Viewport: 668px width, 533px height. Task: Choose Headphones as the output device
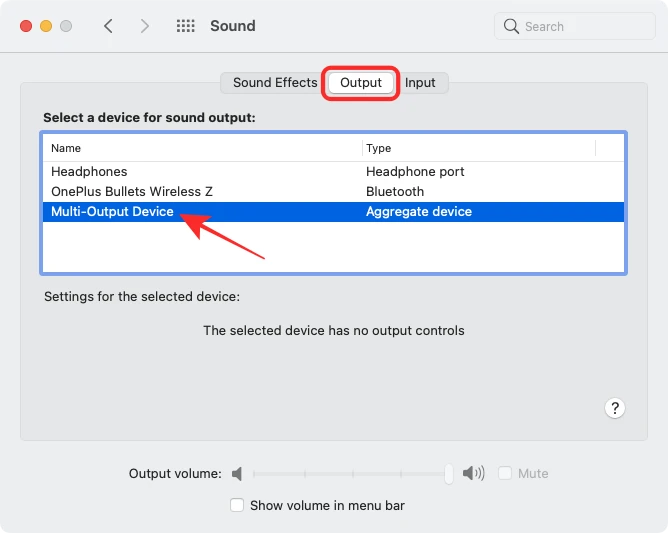click(89, 172)
